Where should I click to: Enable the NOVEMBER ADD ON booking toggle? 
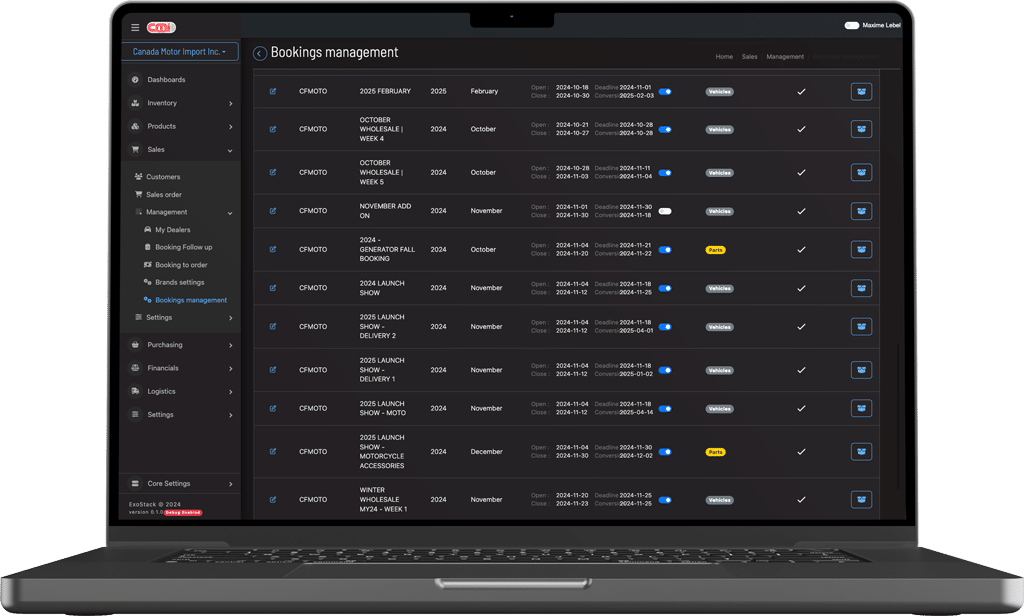[665, 211]
